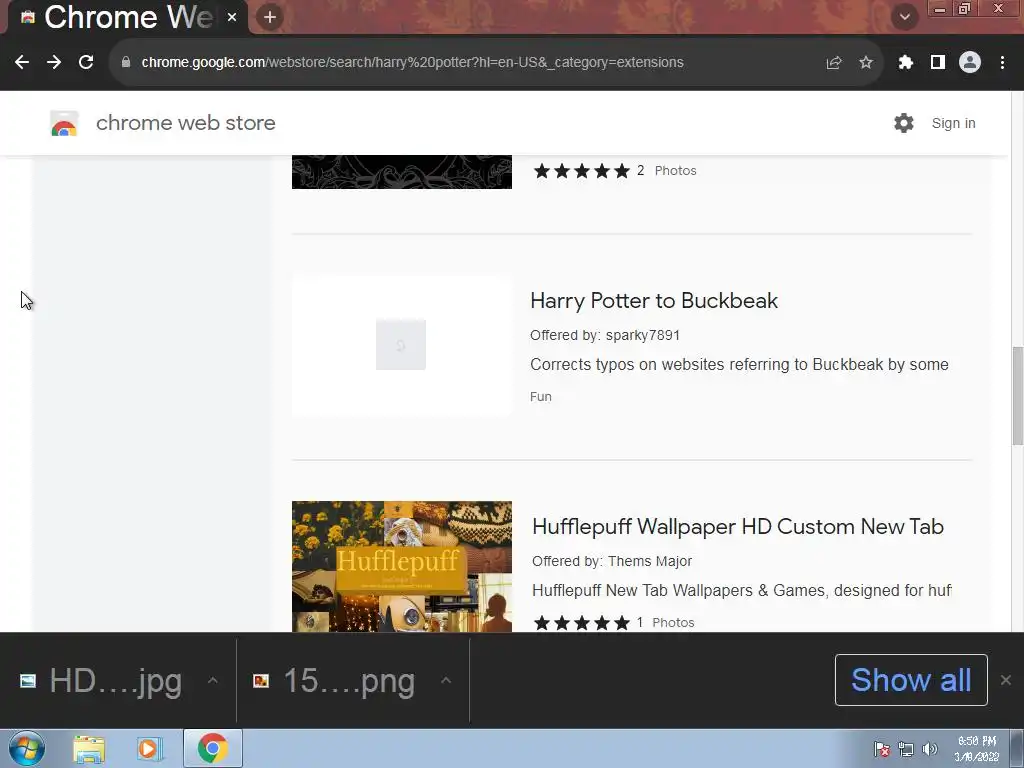
Task: Close the downloads bar
Action: (1006, 680)
